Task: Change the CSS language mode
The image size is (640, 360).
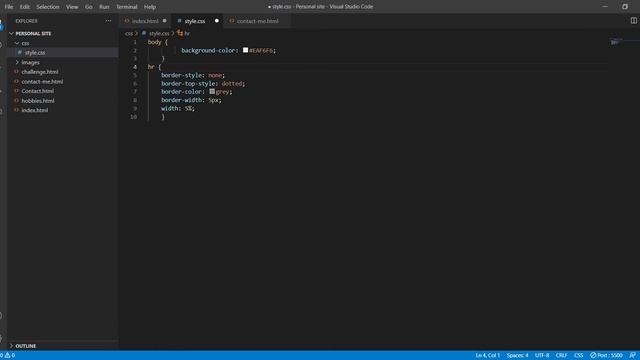Action: coord(578,355)
